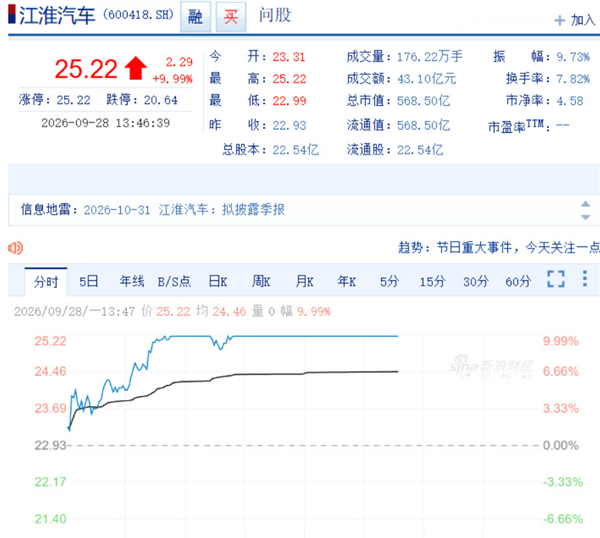The width and height of the screenshot is (600, 538).
Task: Select the 分时 chart tab
Action: coord(46,282)
